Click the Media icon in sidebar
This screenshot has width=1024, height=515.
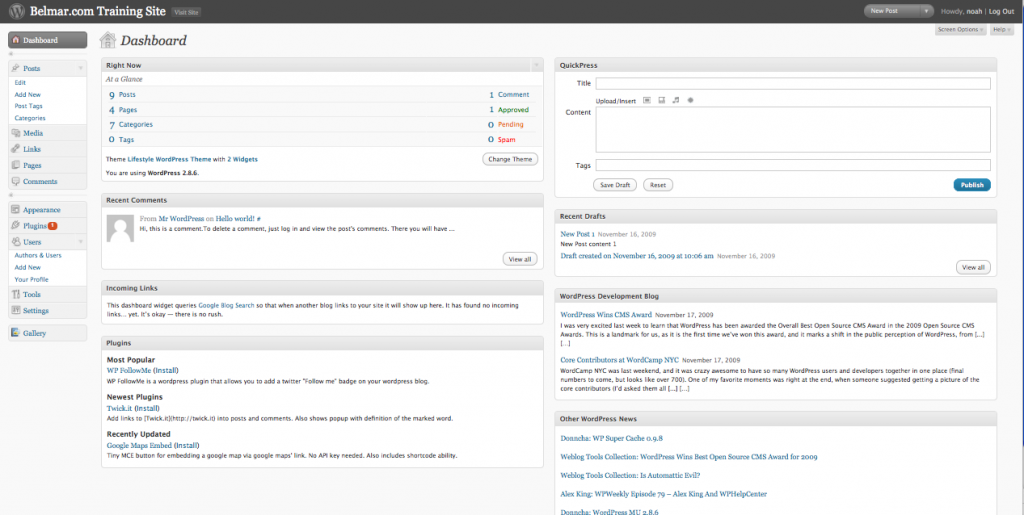coord(16,133)
